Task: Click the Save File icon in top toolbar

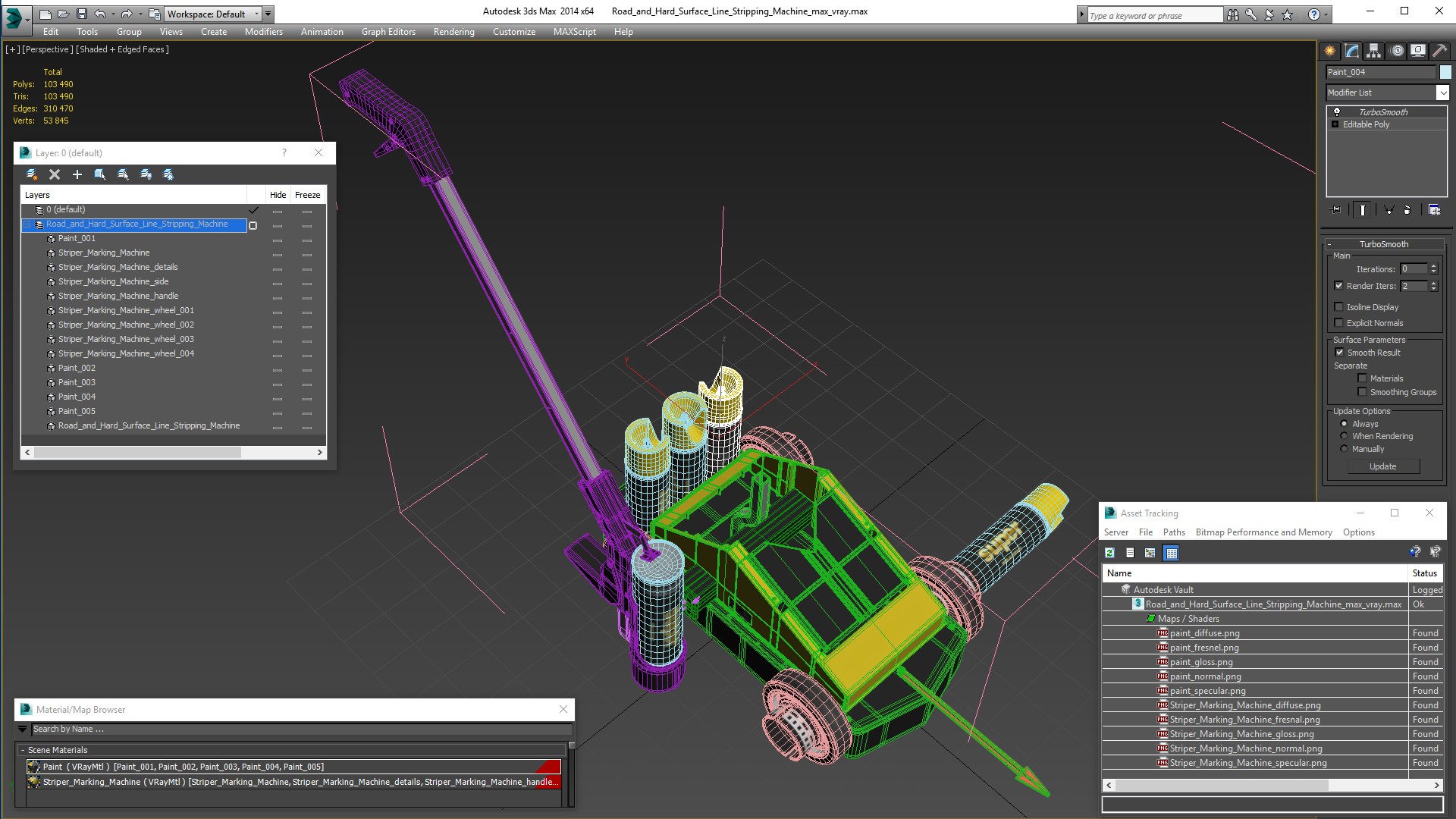Action: click(x=82, y=14)
